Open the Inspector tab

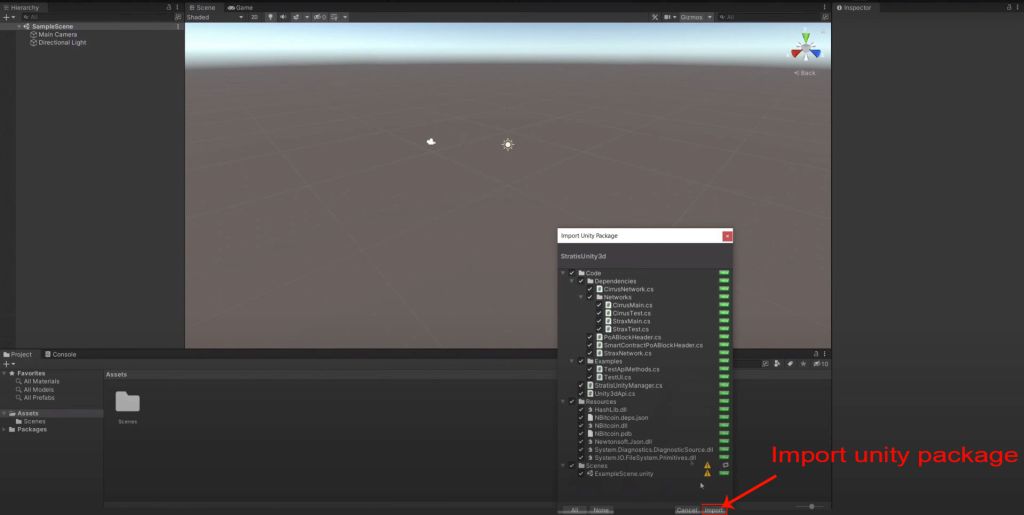click(x=854, y=8)
